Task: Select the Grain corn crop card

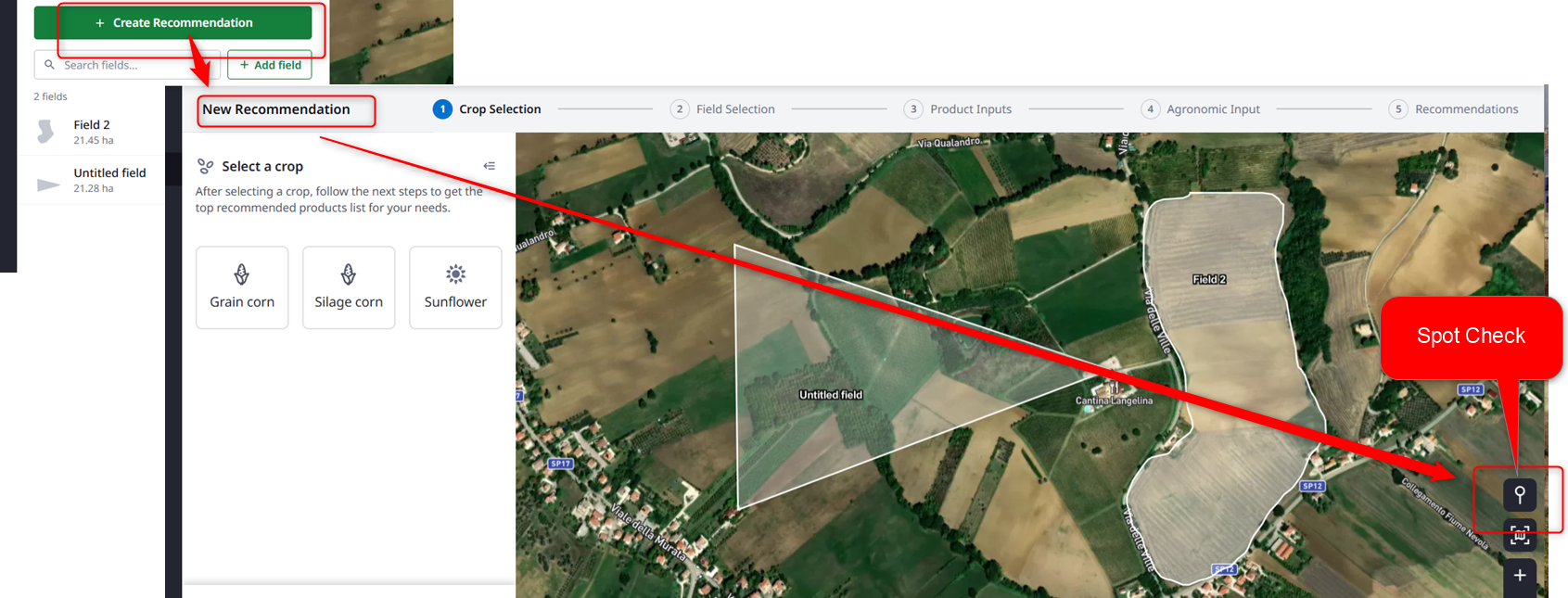Action: tap(242, 287)
